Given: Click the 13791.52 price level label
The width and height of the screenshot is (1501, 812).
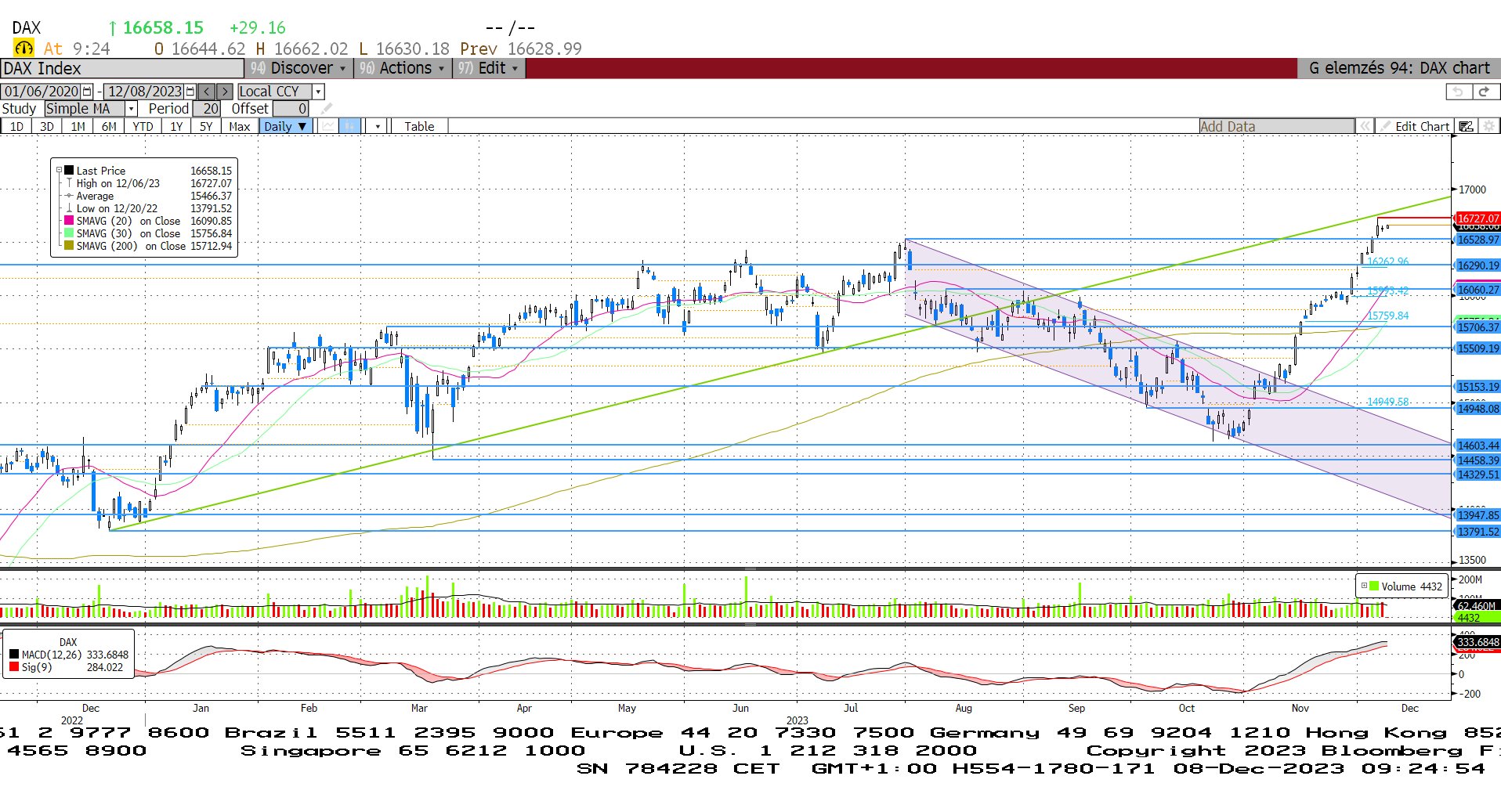Looking at the screenshot, I should pyautogui.click(x=1477, y=532).
